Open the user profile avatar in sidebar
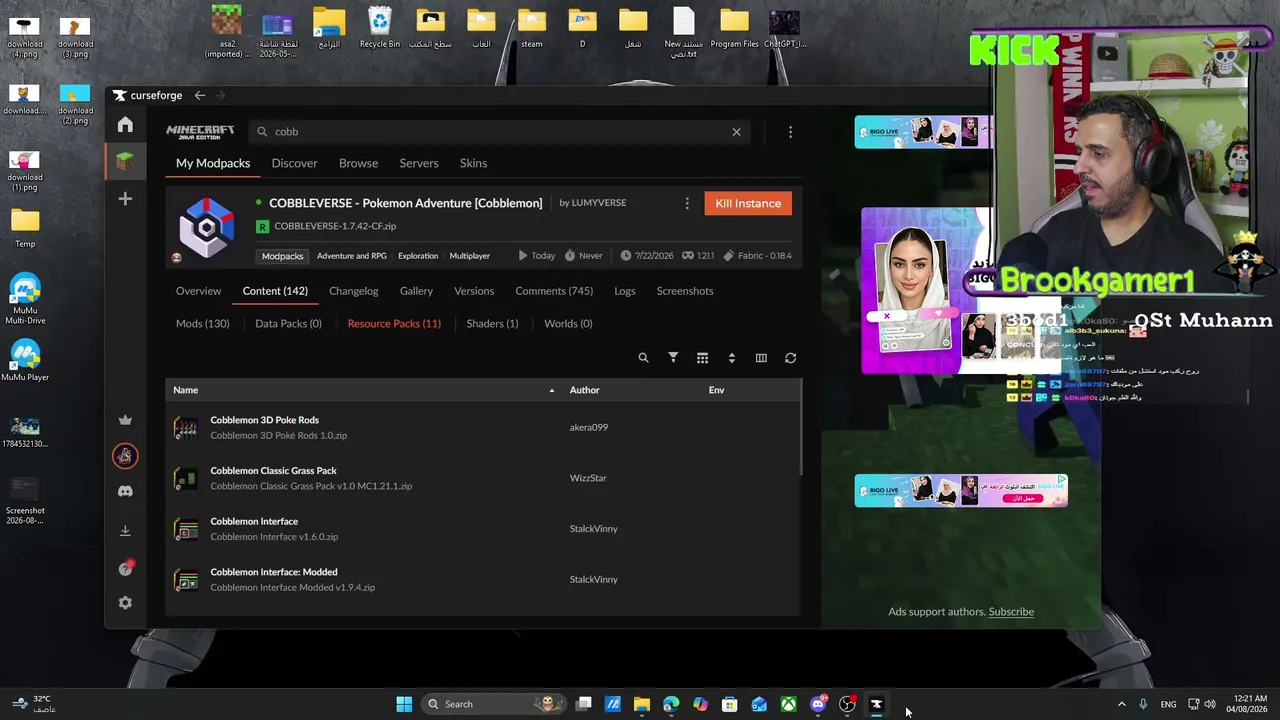This screenshot has height=720, width=1280. 125,456
